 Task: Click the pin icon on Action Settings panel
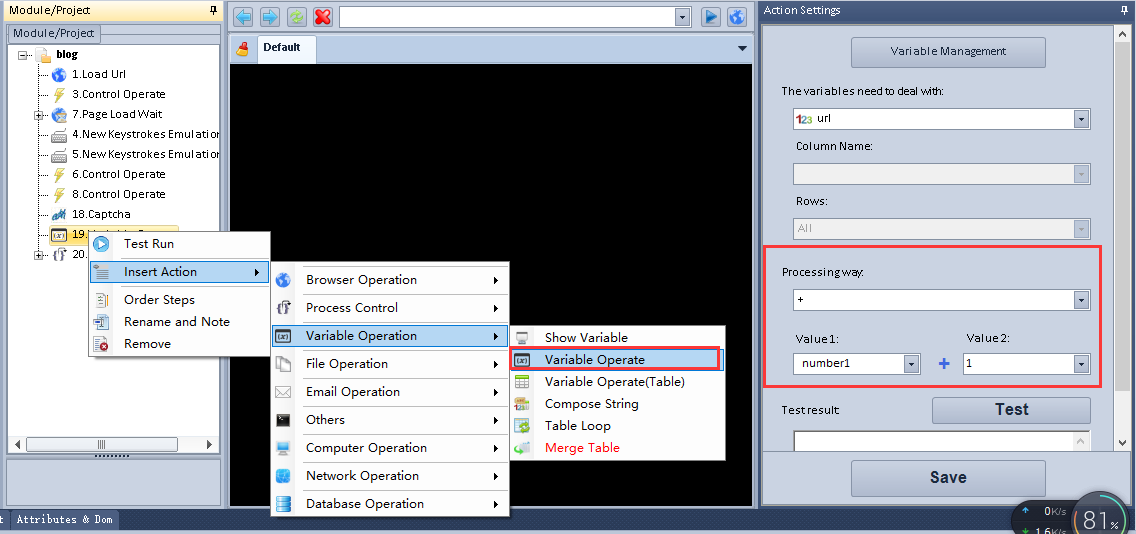click(x=1124, y=10)
